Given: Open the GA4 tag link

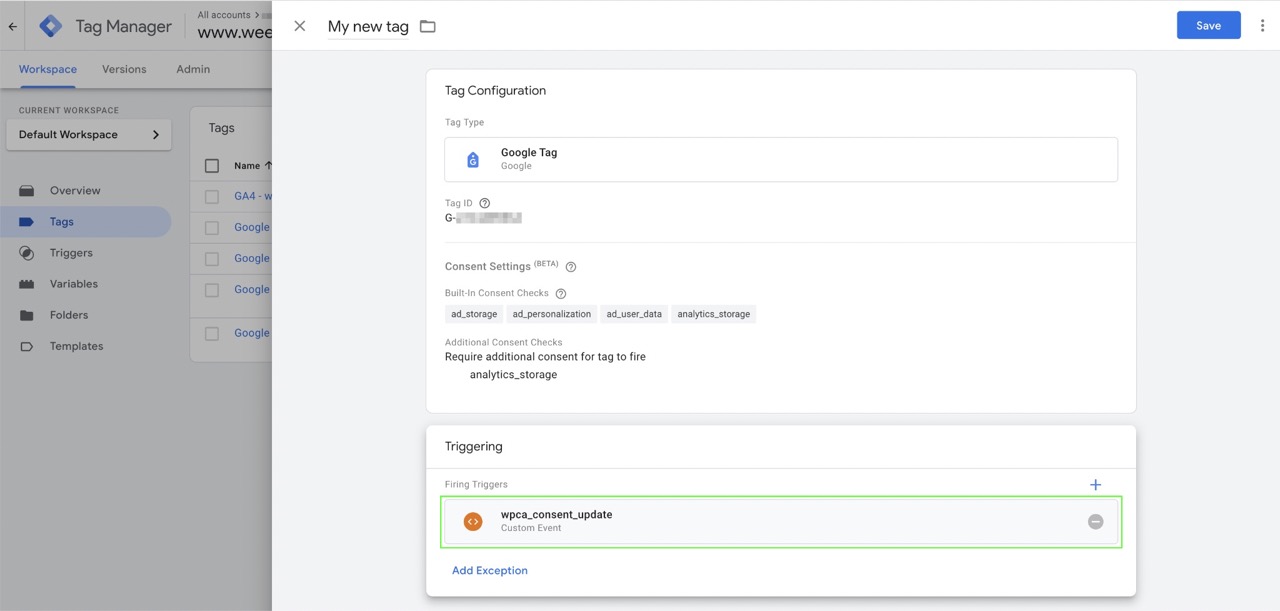Looking at the screenshot, I should (253, 197).
